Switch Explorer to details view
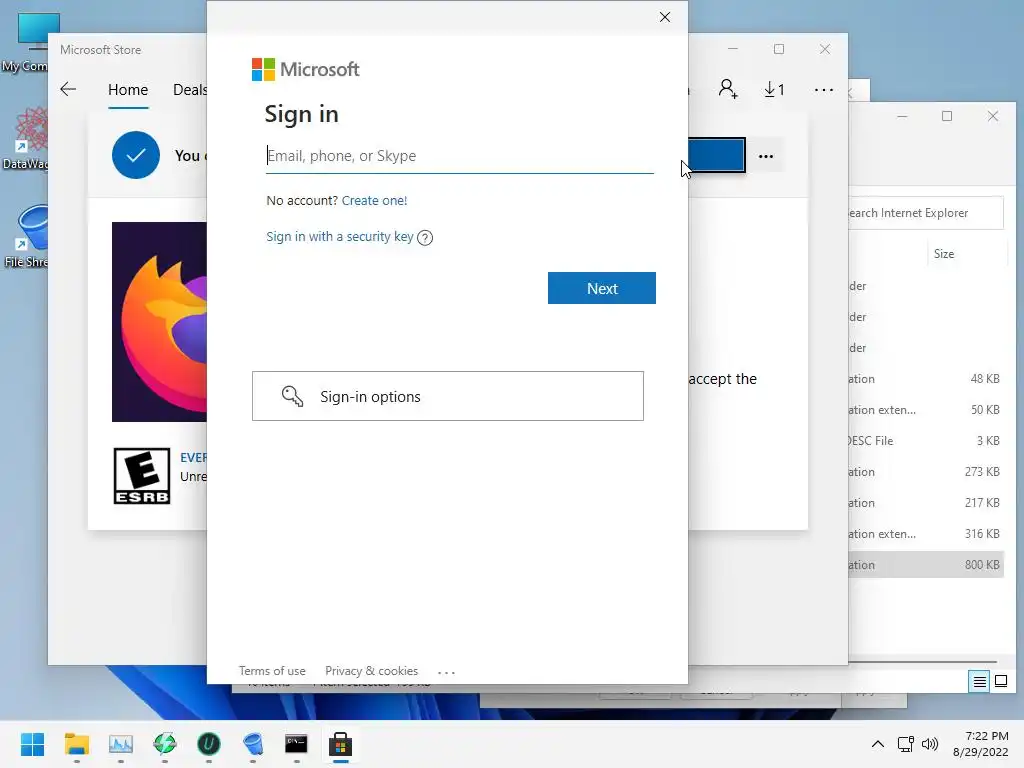1024x768 pixels. (980, 682)
